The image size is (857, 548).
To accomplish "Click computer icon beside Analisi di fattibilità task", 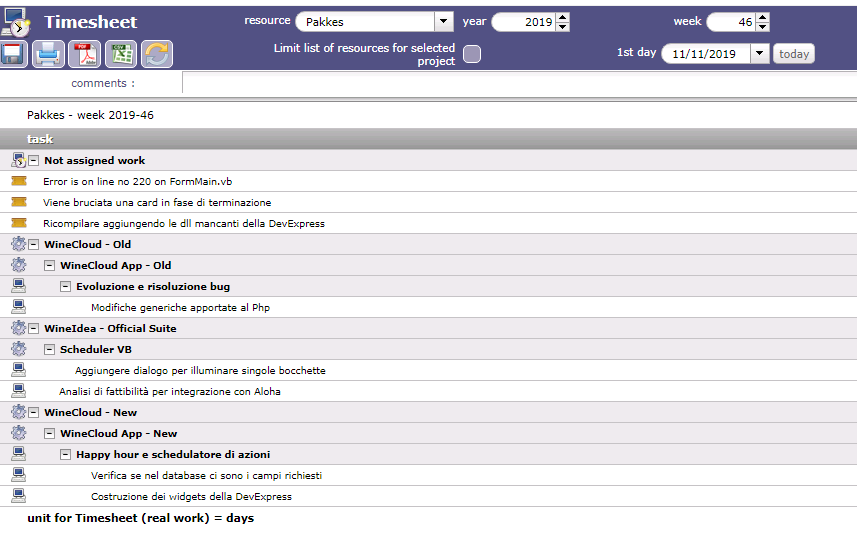I will pos(18,391).
